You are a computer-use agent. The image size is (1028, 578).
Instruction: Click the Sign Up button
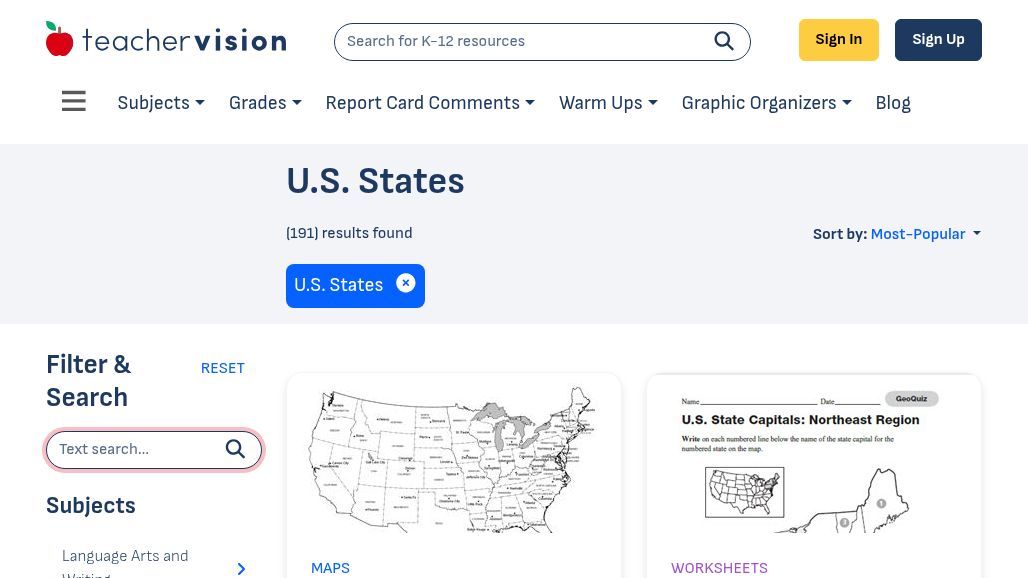(x=938, y=40)
